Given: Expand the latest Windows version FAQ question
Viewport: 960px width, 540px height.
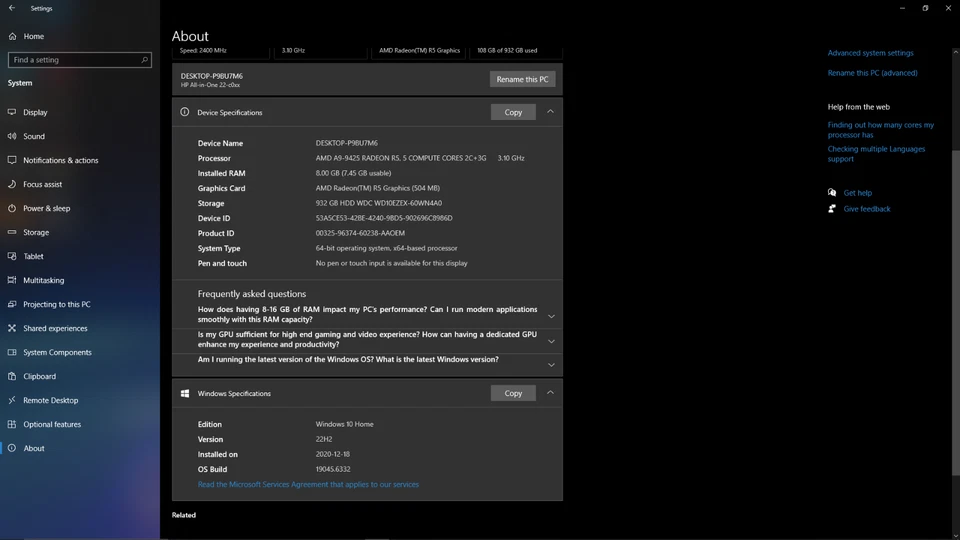Looking at the screenshot, I should coord(551,365).
